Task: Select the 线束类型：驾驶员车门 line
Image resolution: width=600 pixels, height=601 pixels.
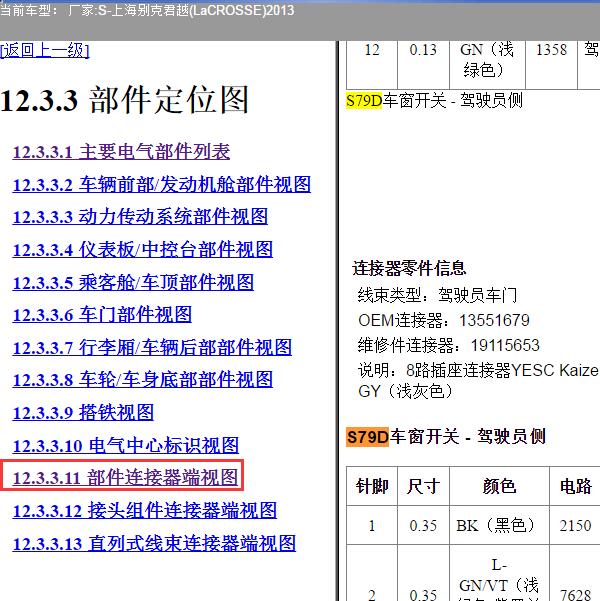Action: [437, 295]
